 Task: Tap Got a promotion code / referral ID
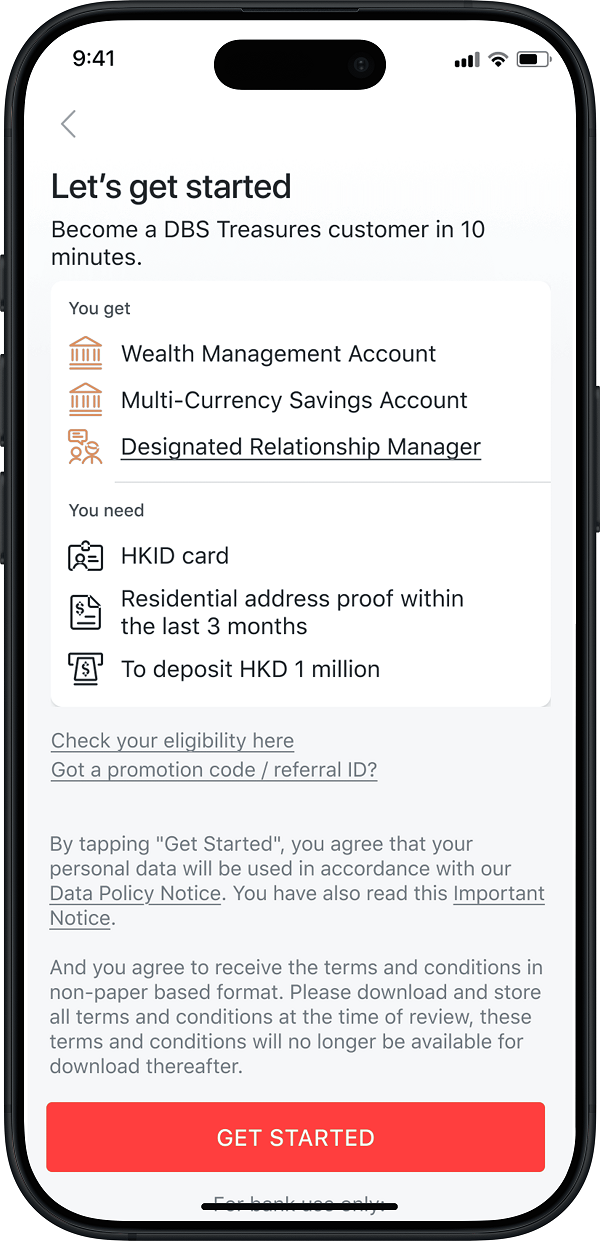pos(214,770)
